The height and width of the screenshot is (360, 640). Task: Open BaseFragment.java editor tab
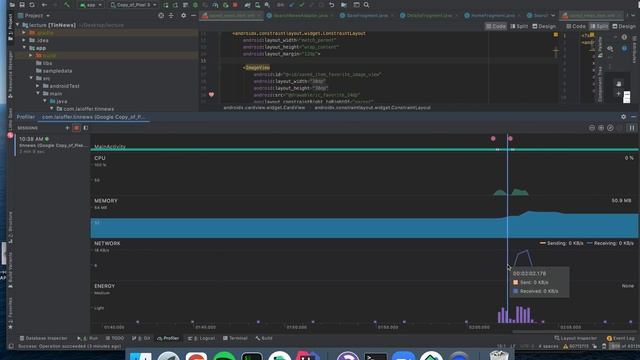(366, 16)
